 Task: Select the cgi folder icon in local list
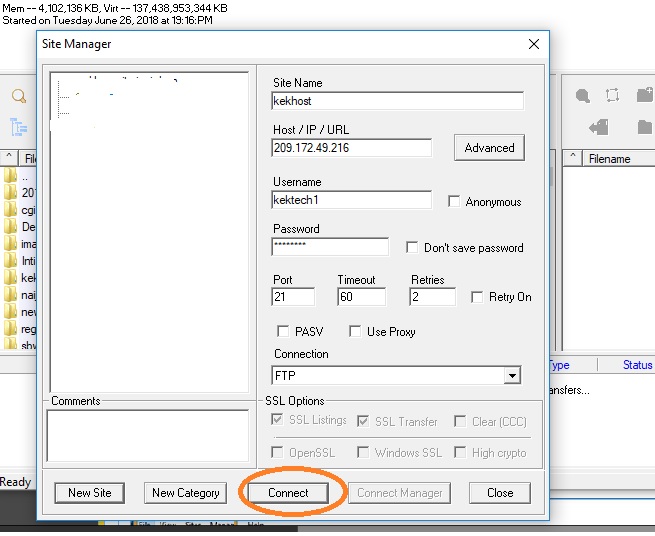click(10, 210)
